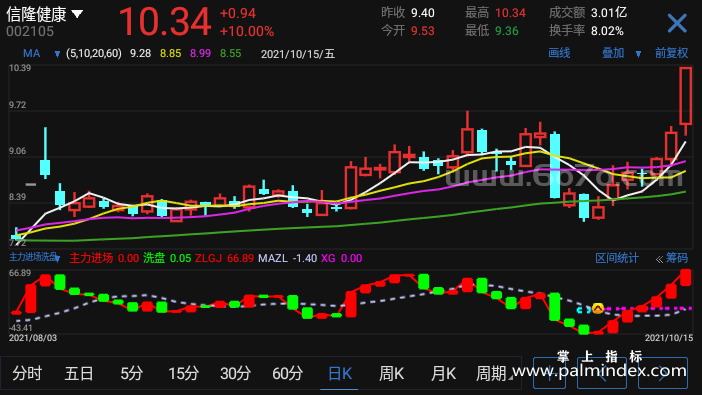702x395 pixels.
Task: Go to previous candle with left arrow
Action: point(601,373)
